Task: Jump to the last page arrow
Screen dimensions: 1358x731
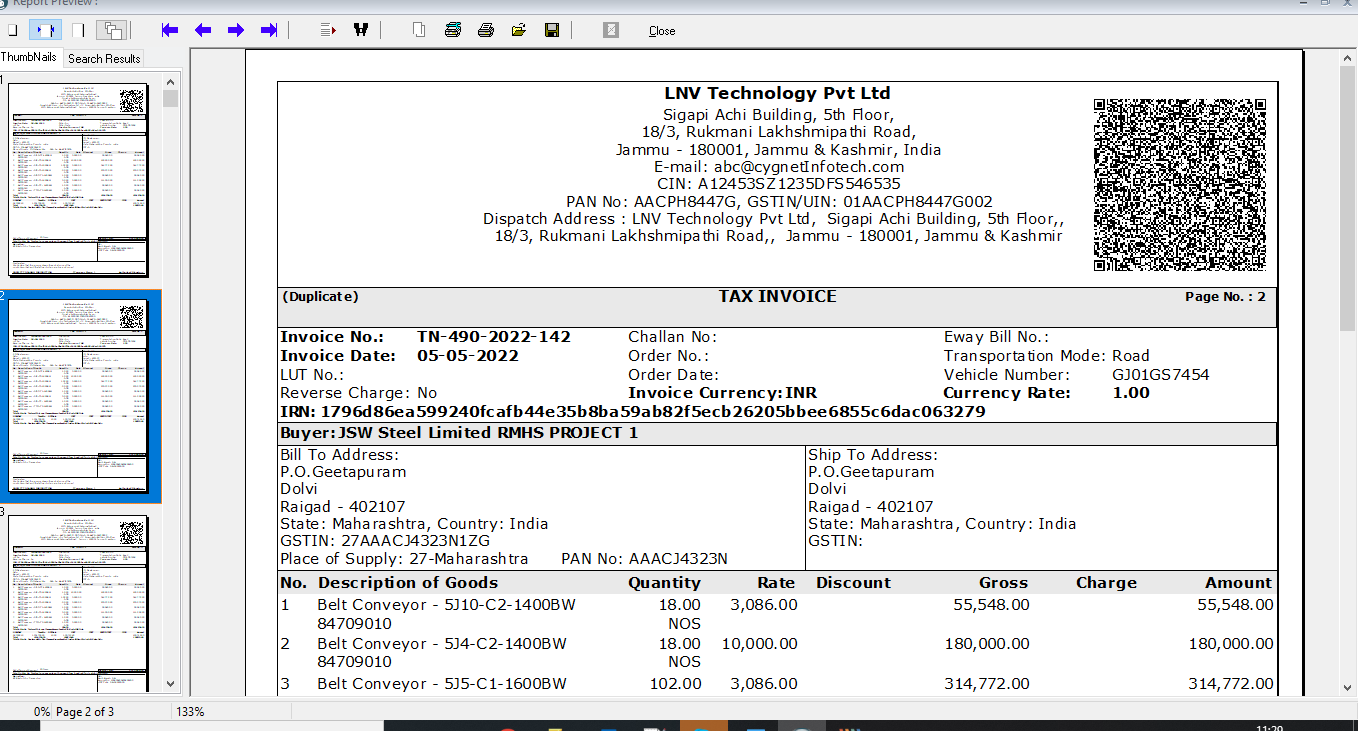Action: (x=269, y=30)
